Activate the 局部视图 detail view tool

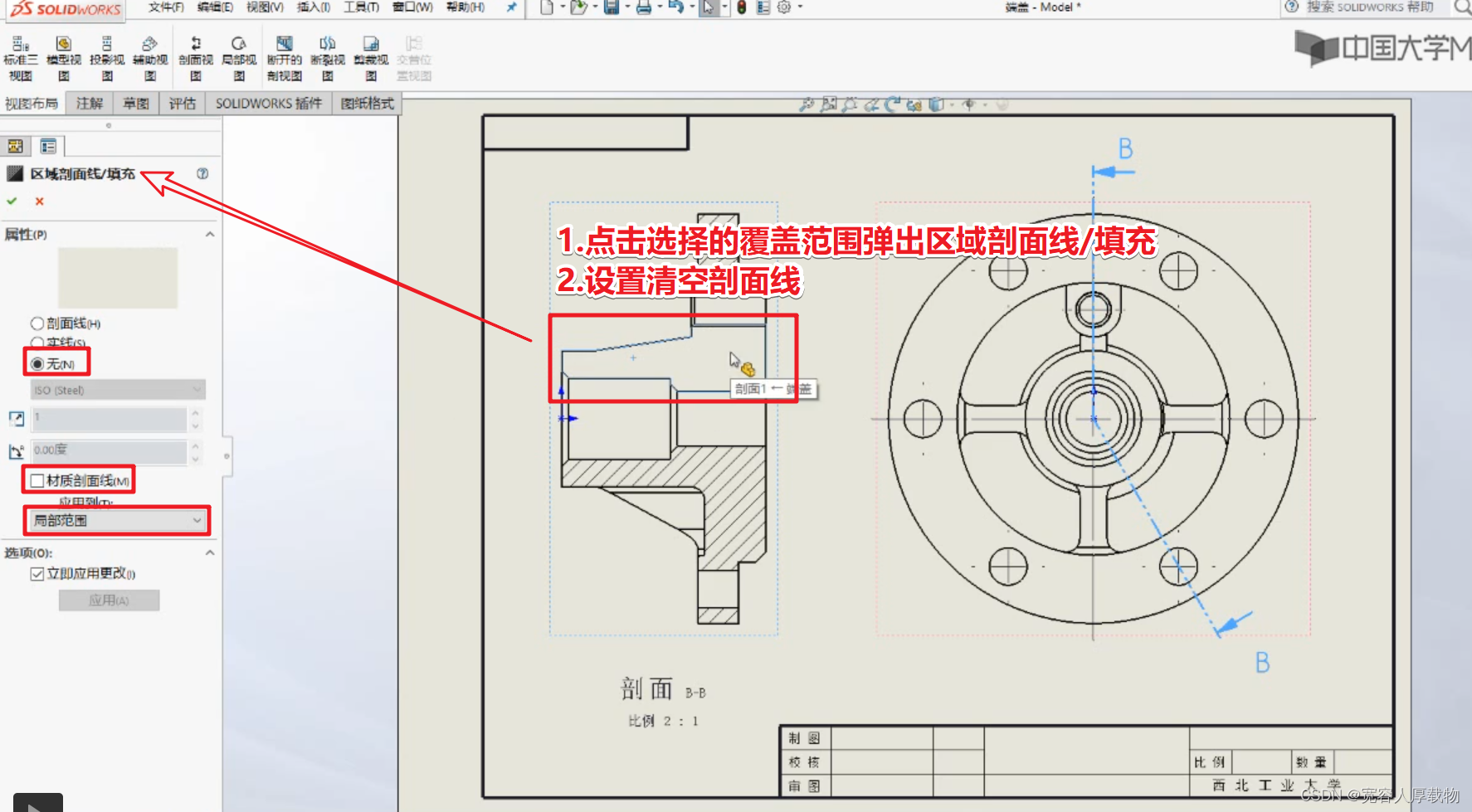coord(239,58)
